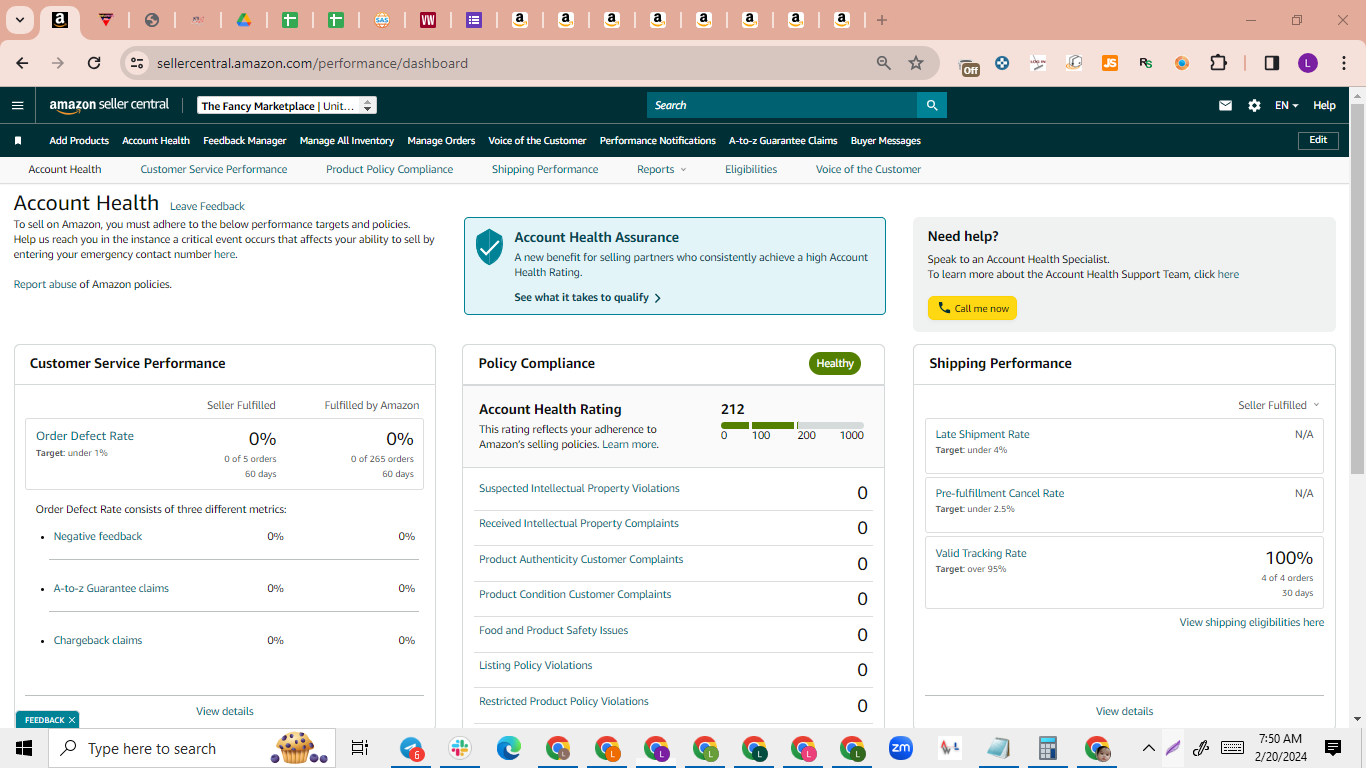View site information icon in address bar
The height and width of the screenshot is (768, 1366).
138,63
